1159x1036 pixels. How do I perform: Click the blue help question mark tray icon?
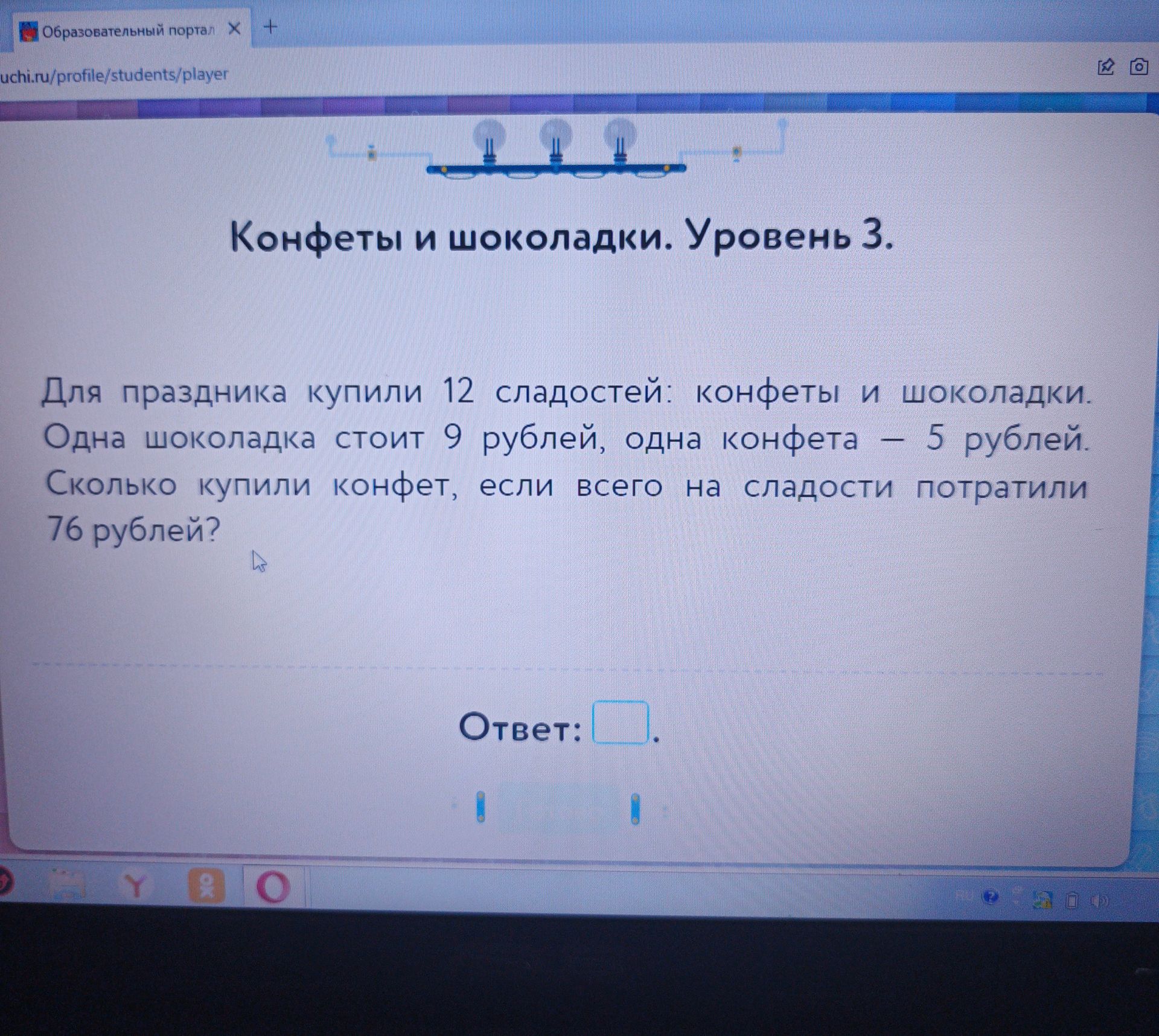tap(991, 897)
